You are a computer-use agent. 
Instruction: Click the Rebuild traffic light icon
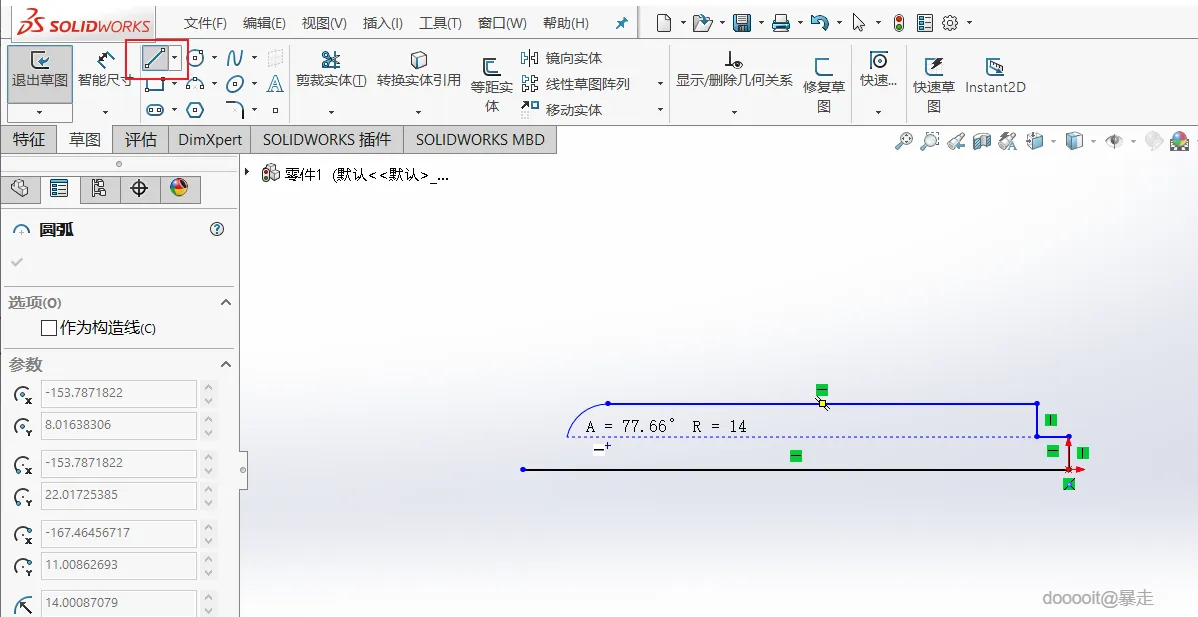[899, 23]
